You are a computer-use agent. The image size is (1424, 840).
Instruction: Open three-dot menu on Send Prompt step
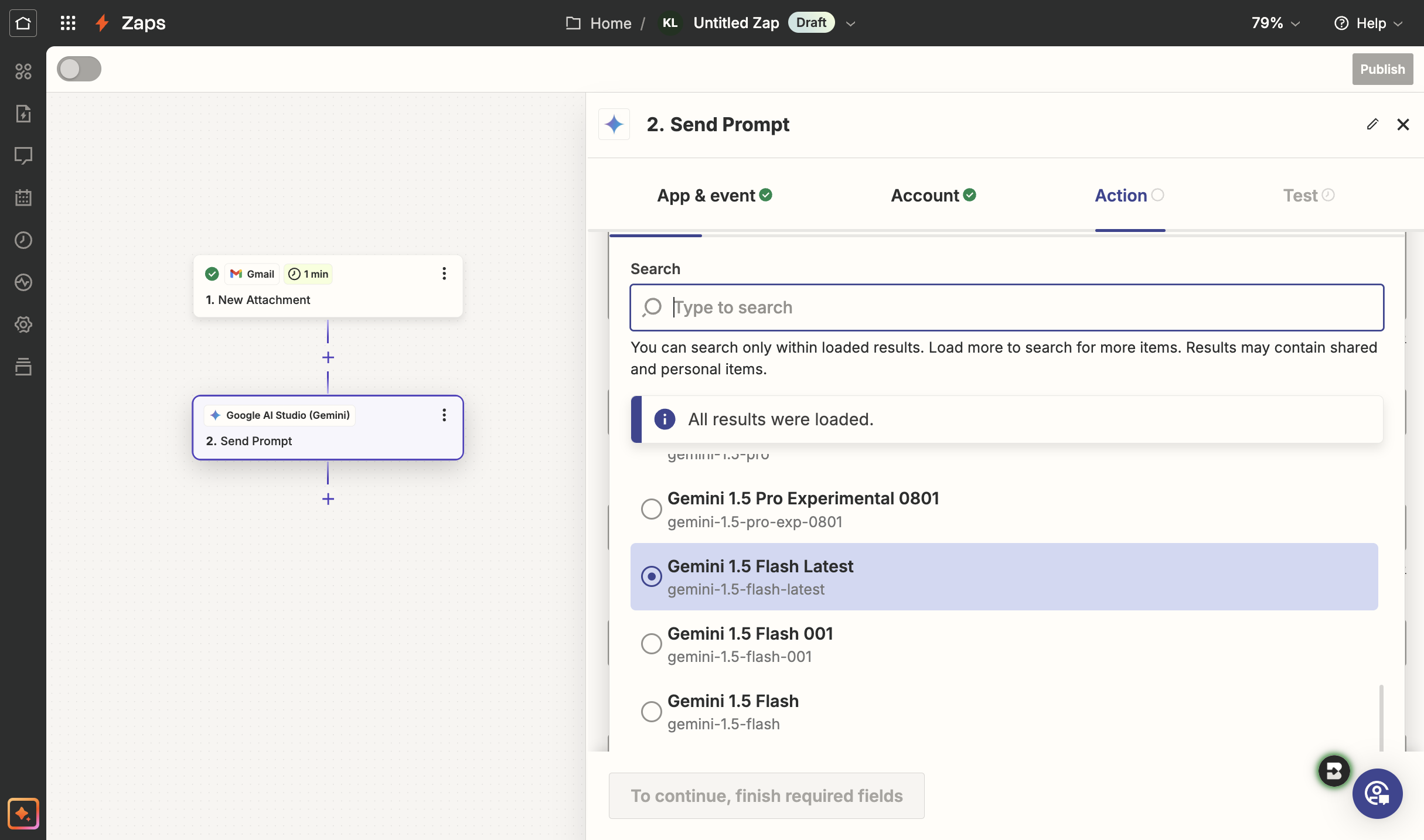tap(444, 415)
